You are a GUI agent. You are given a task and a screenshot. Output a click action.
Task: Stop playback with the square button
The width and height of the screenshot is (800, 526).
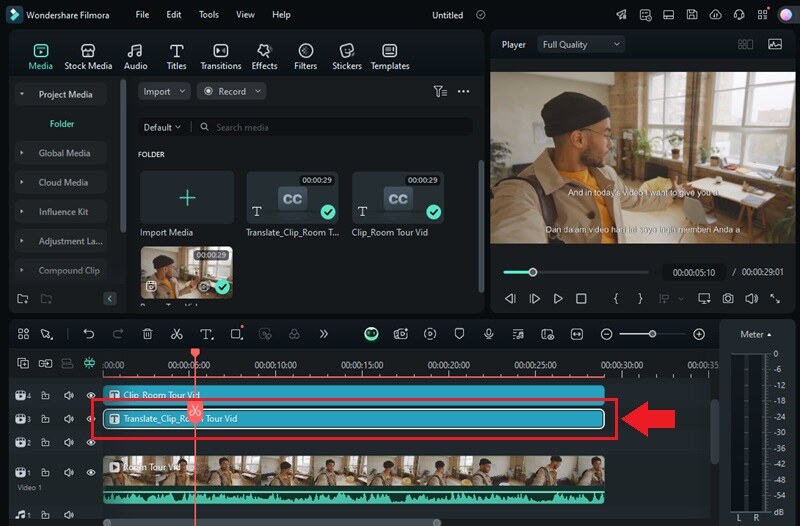[x=581, y=298]
